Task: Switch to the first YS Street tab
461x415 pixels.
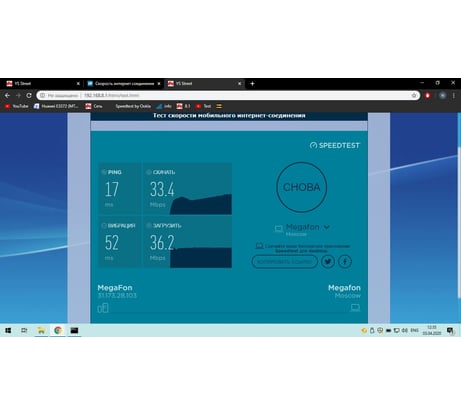Action: [x=43, y=84]
